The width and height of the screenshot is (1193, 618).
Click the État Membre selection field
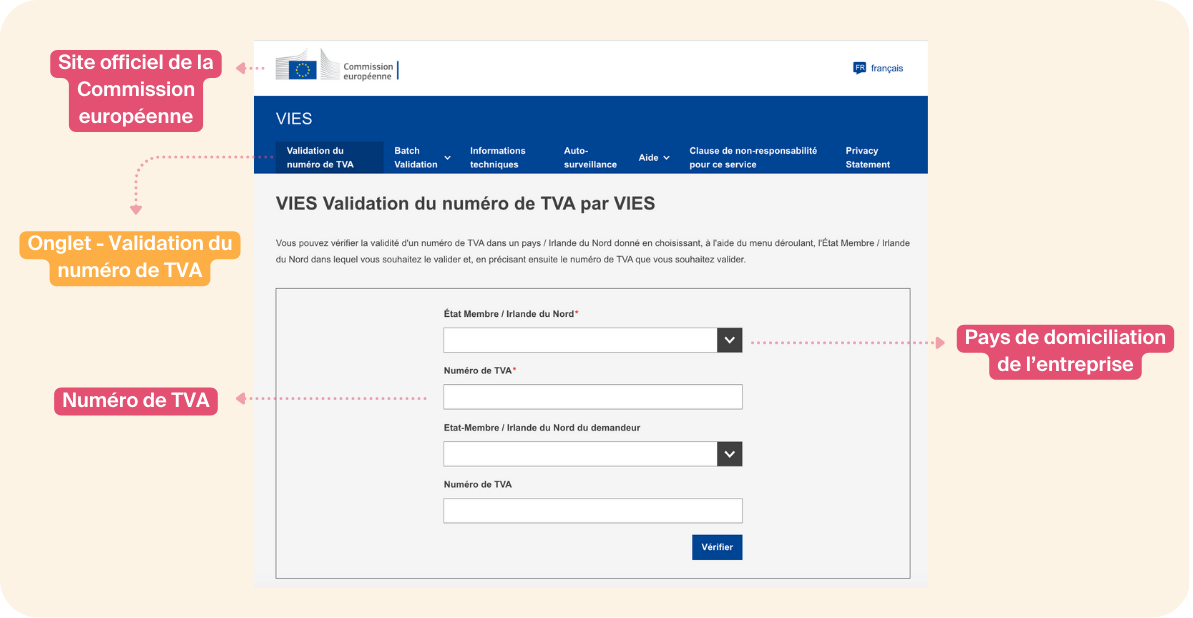click(x=580, y=340)
